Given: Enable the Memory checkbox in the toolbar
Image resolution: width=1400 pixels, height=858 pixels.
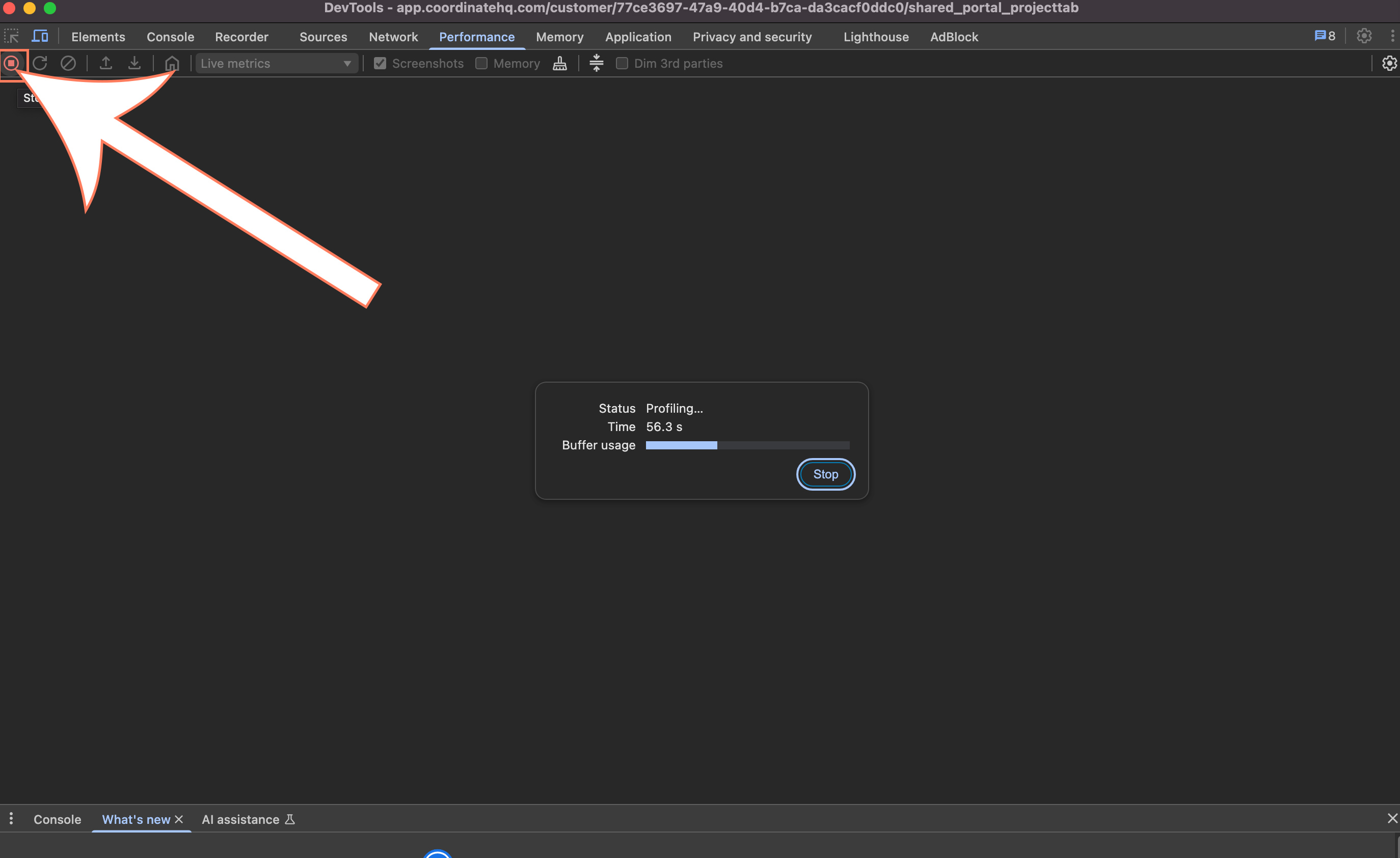Looking at the screenshot, I should [x=481, y=63].
